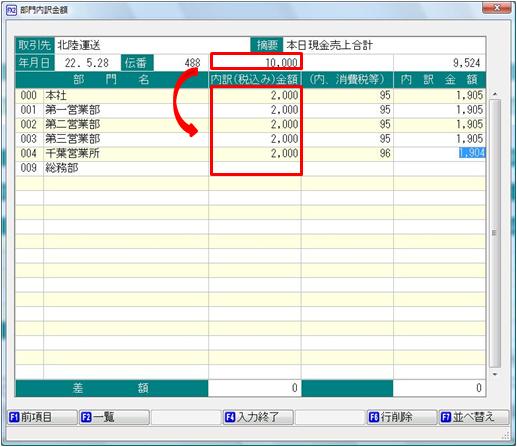The image size is (517, 447).
Task: Click scrollbar up arrow
Action: (x=495, y=94)
